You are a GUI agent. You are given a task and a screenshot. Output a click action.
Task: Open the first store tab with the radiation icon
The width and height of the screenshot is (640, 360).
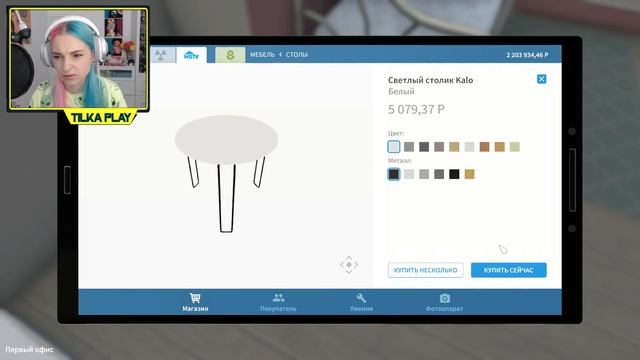click(x=162, y=55)
